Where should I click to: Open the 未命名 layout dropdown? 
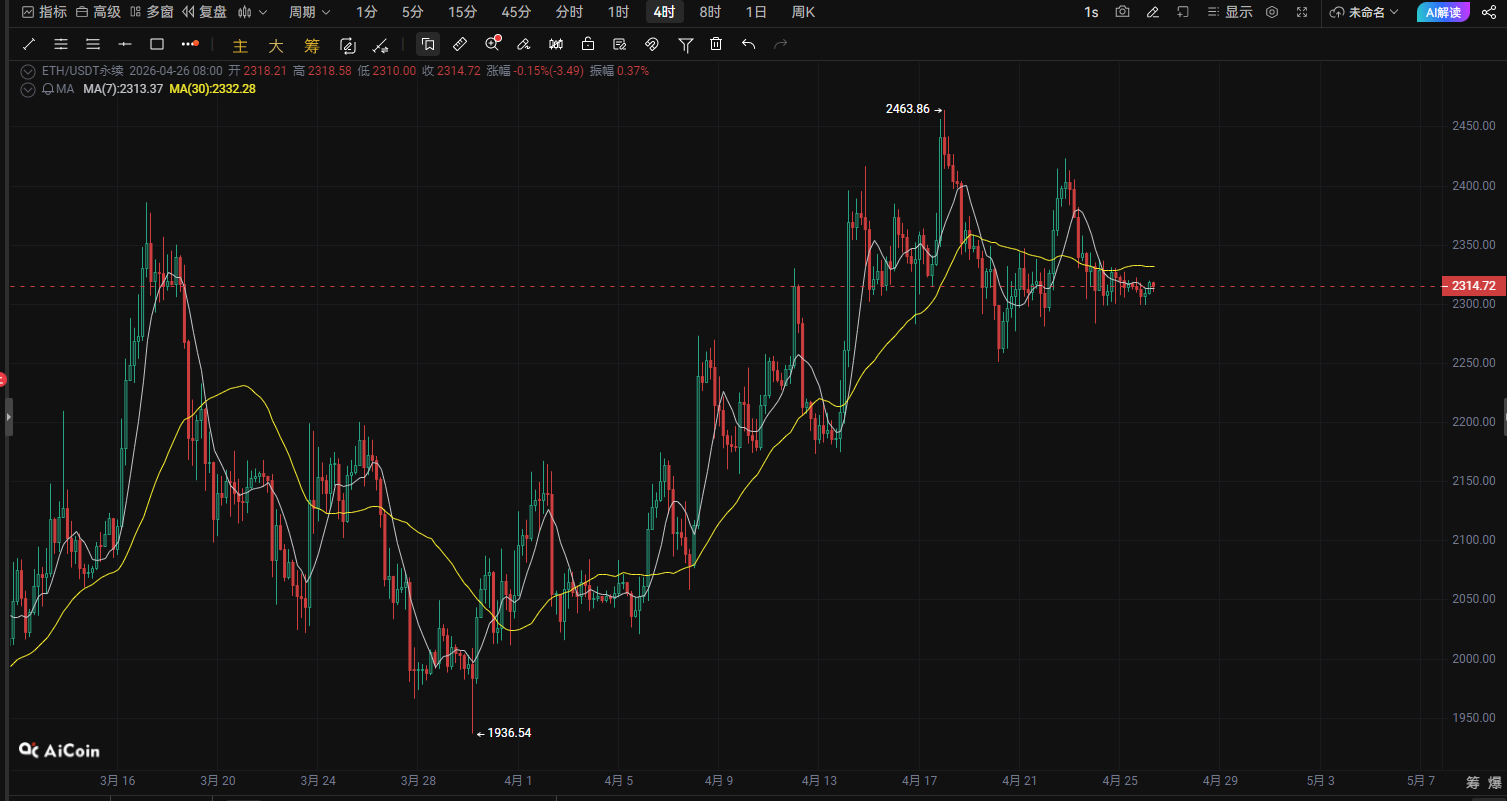(x=1365, y=12)
